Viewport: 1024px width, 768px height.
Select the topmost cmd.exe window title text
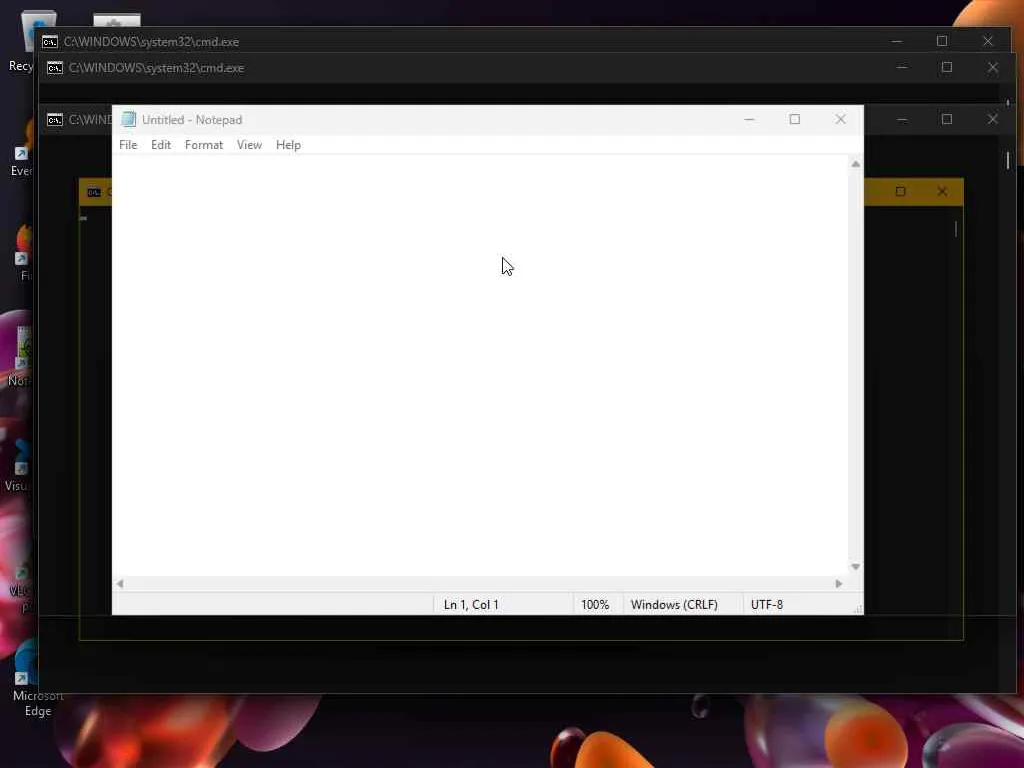tap(151, 42)
